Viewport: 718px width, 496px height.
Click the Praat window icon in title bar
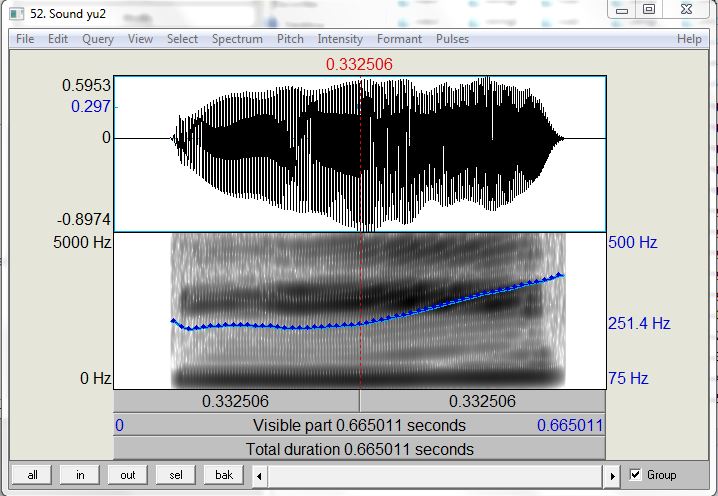tap(17, 14)
